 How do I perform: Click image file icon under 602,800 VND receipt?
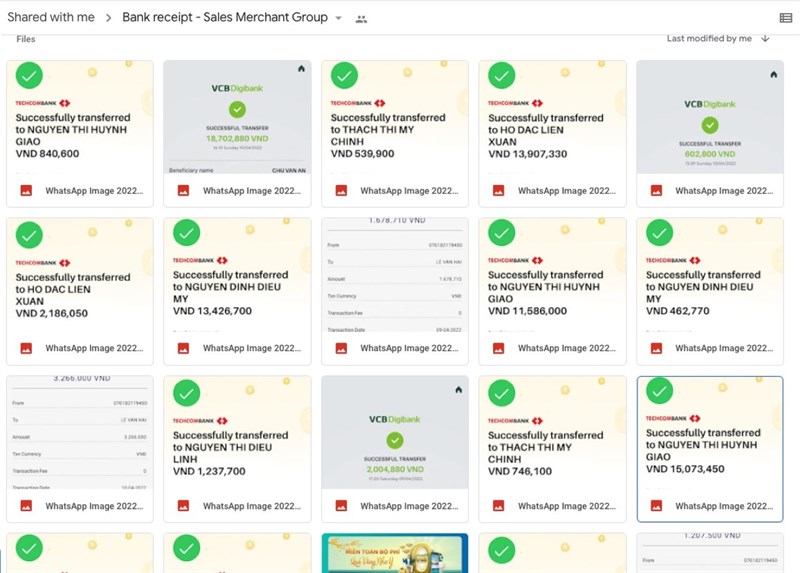(x=656, y=191)
